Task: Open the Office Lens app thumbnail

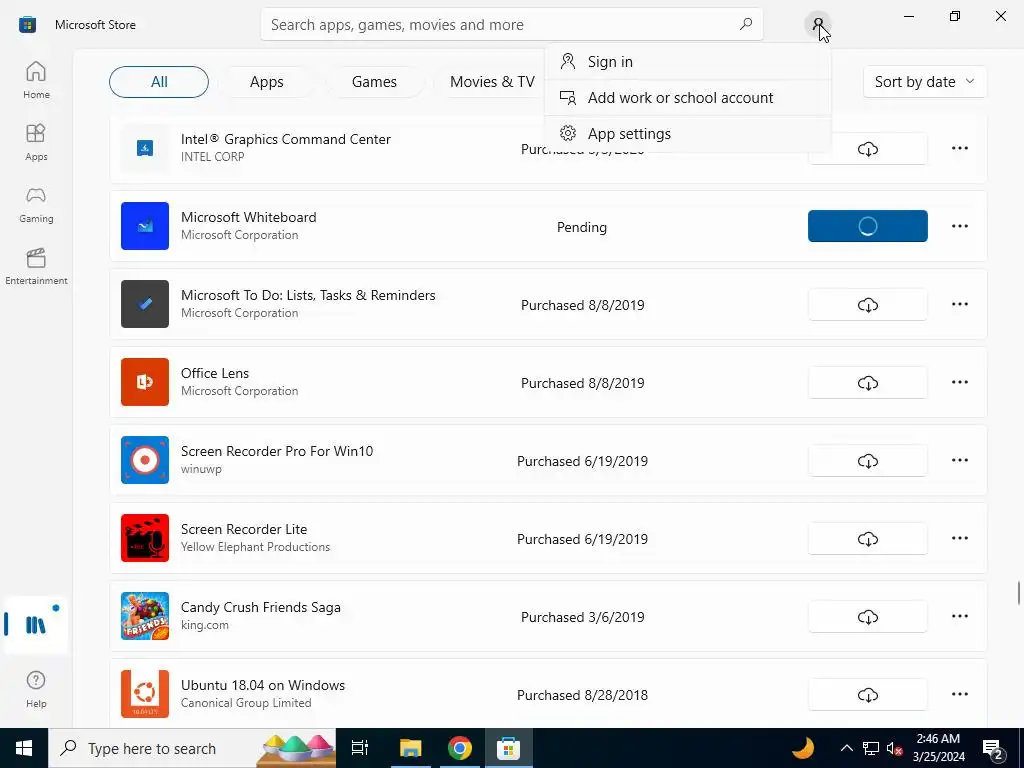Action: point(145,382)
